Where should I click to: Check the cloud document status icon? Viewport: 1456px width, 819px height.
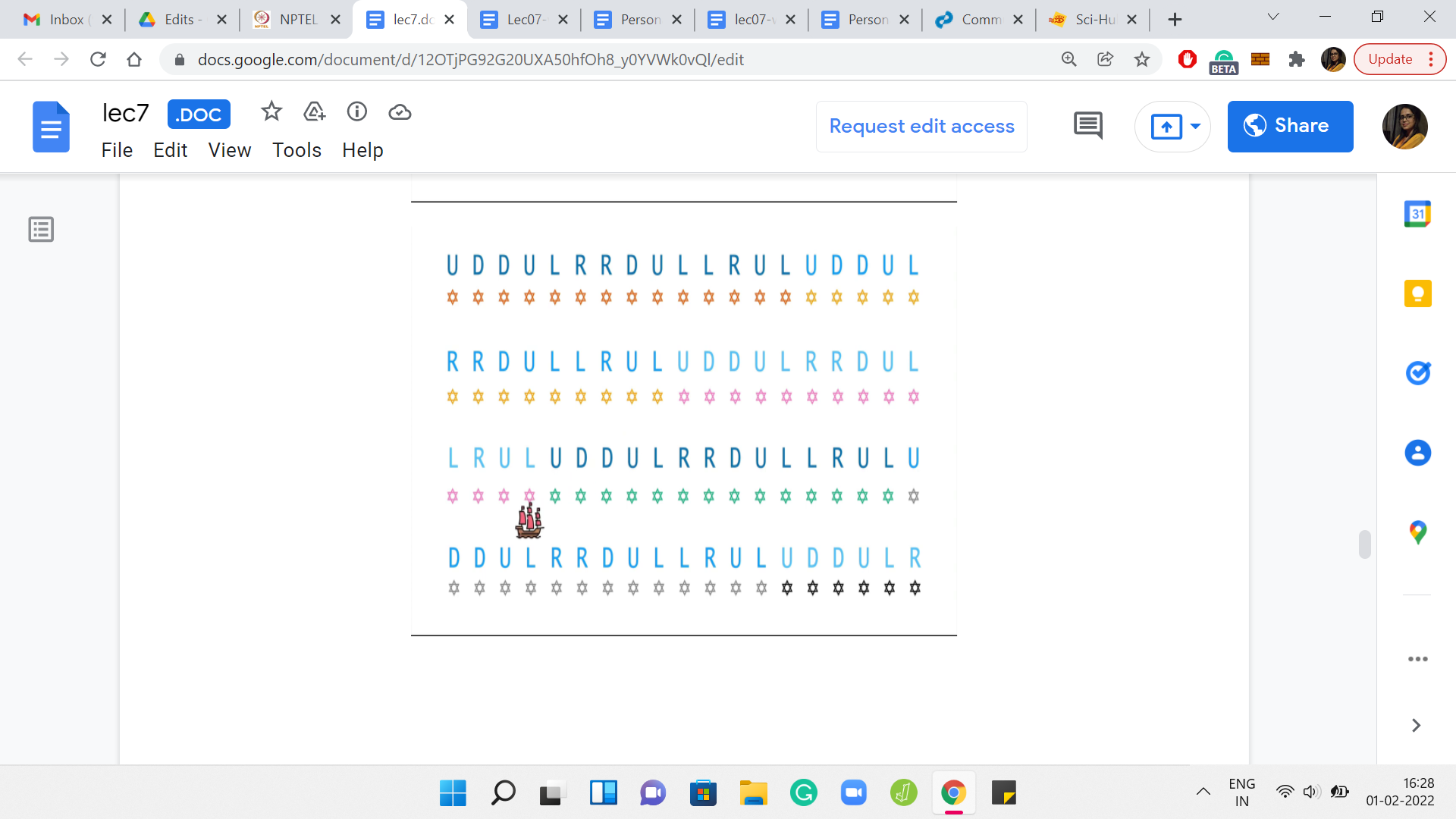(x=400, y=112)
